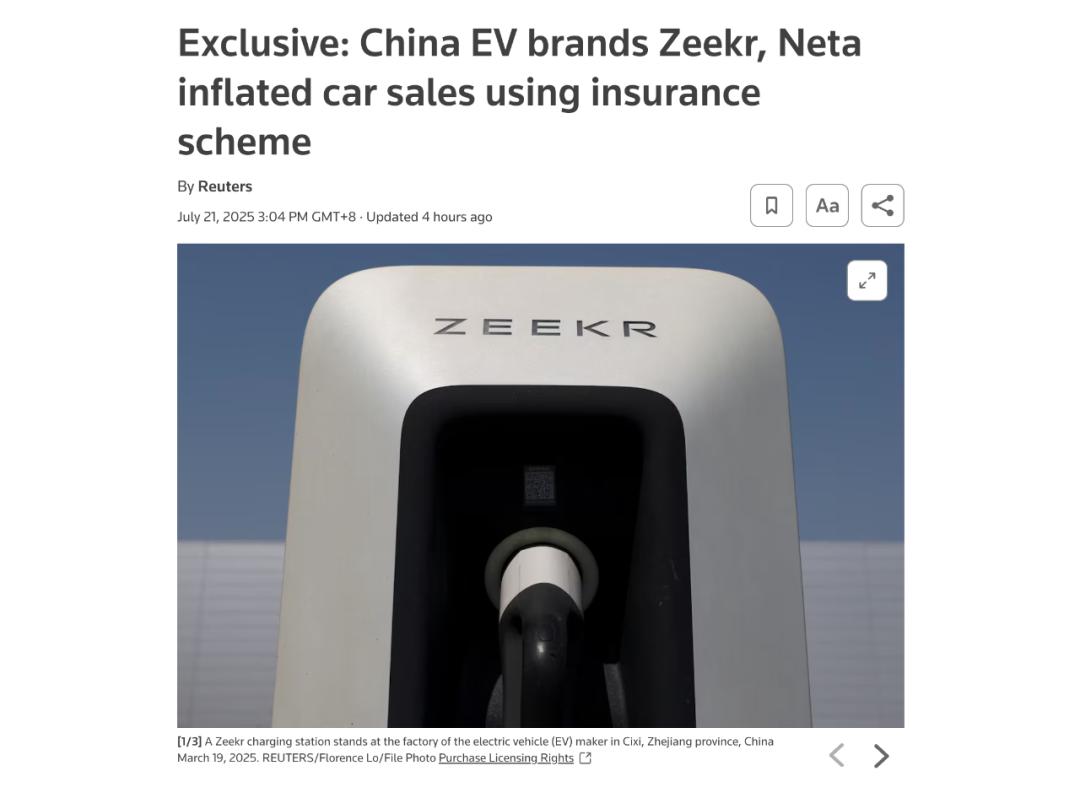The height and width of the screenshot is (798, 1080).
Task: Open the Zeekr charging station photo
Action: point(540,485)
